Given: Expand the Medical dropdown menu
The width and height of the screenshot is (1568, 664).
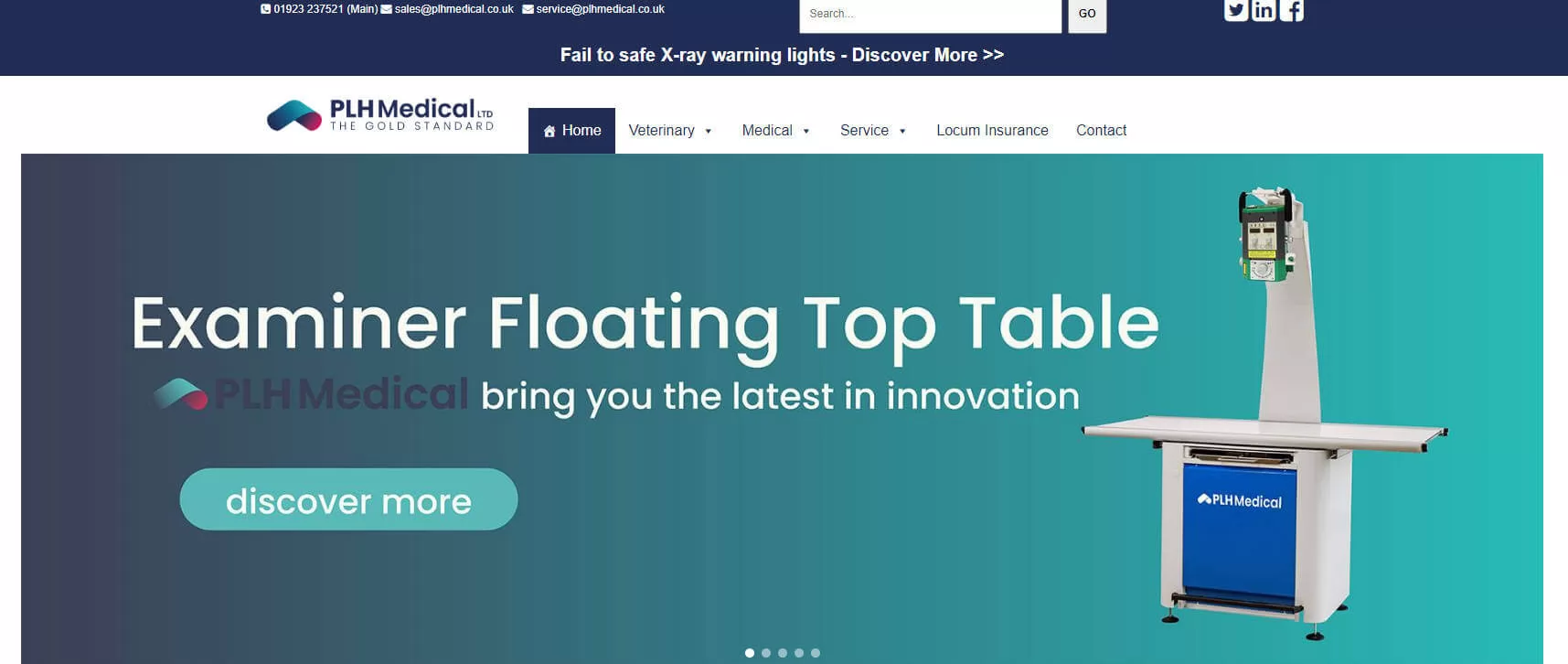Looking at the screenshot, I should [775, 131].
